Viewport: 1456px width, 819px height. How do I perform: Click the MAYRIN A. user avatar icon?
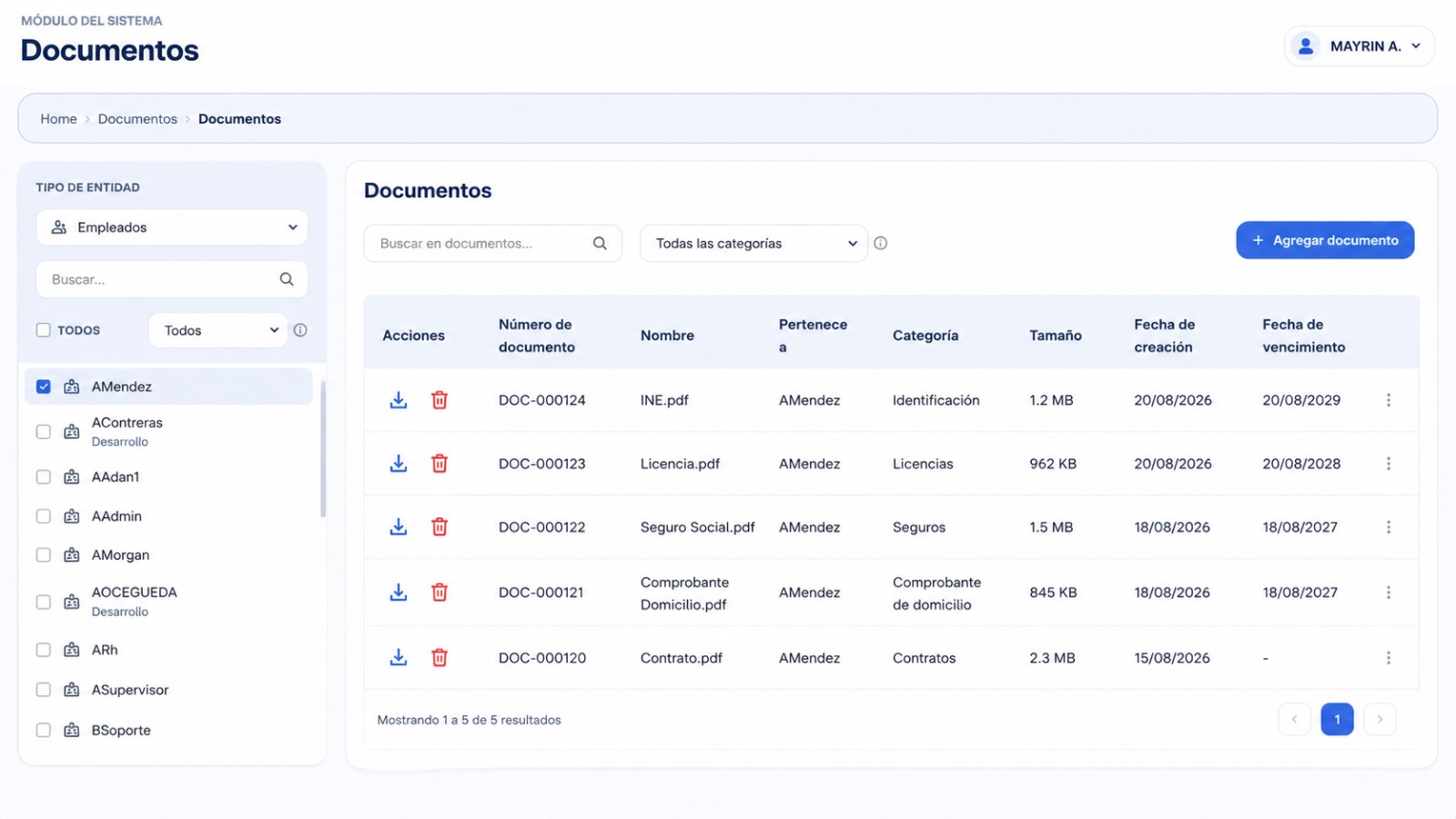point(1306,46)
